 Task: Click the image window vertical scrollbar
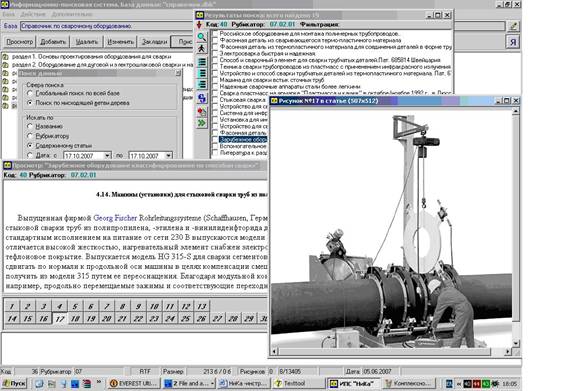(x=515, y=226)
